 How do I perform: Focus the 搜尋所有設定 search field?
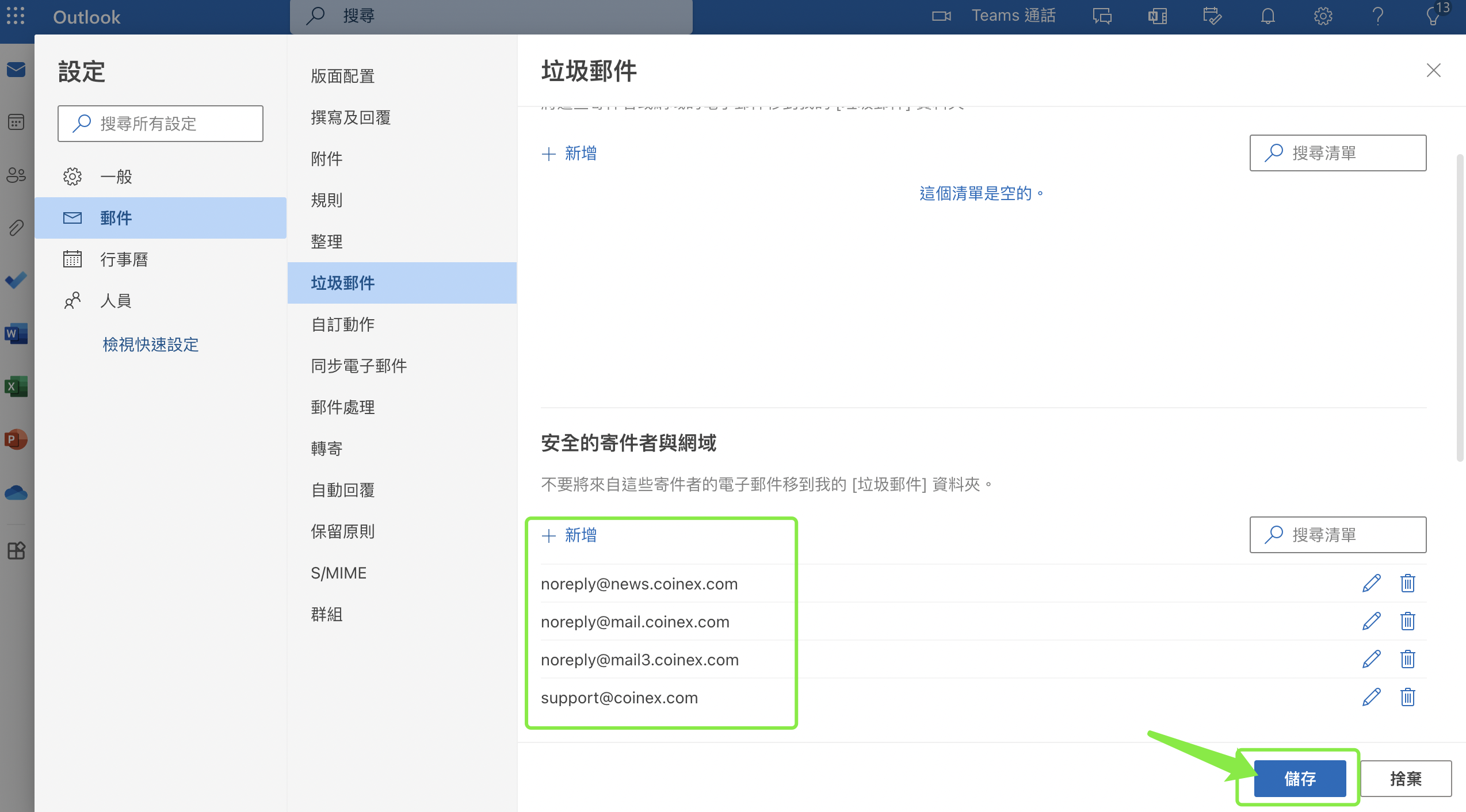(x=161, y=124)
